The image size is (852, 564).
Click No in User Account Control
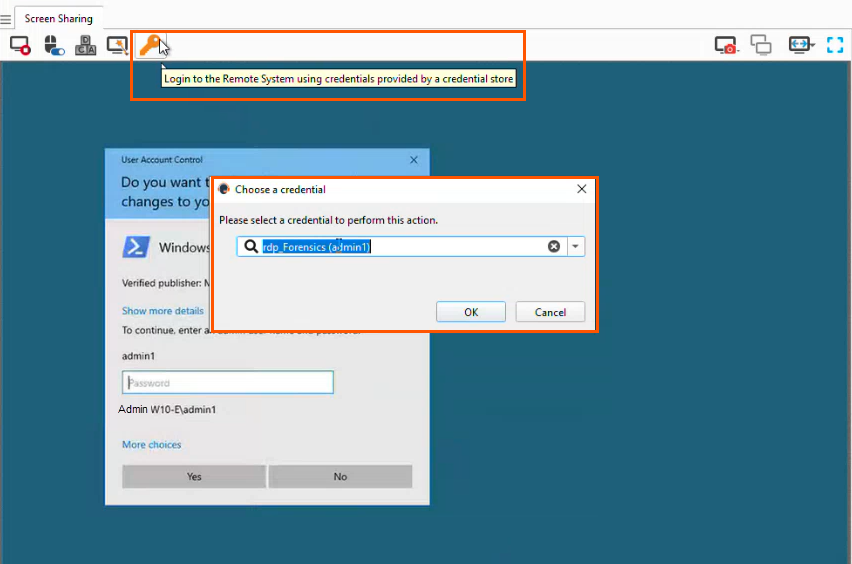tap(340, 477)
